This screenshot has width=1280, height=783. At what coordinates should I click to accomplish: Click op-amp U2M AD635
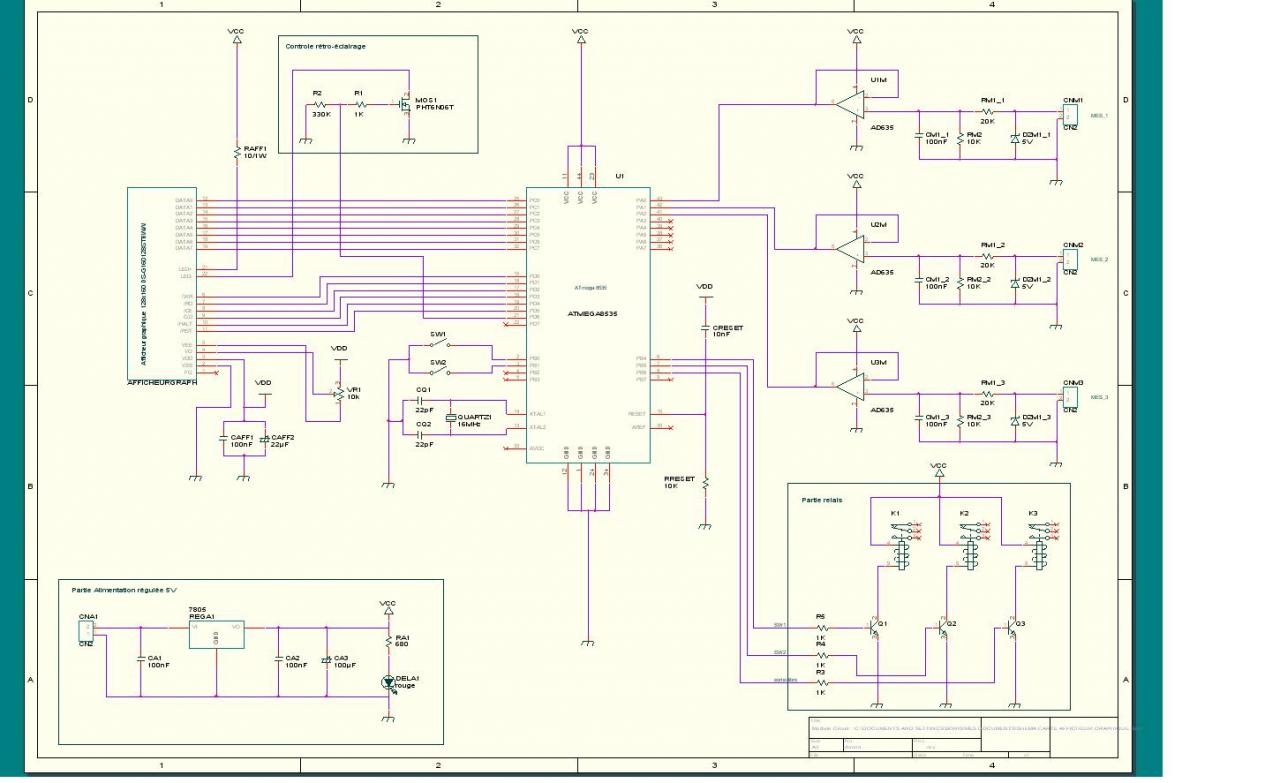851,248
